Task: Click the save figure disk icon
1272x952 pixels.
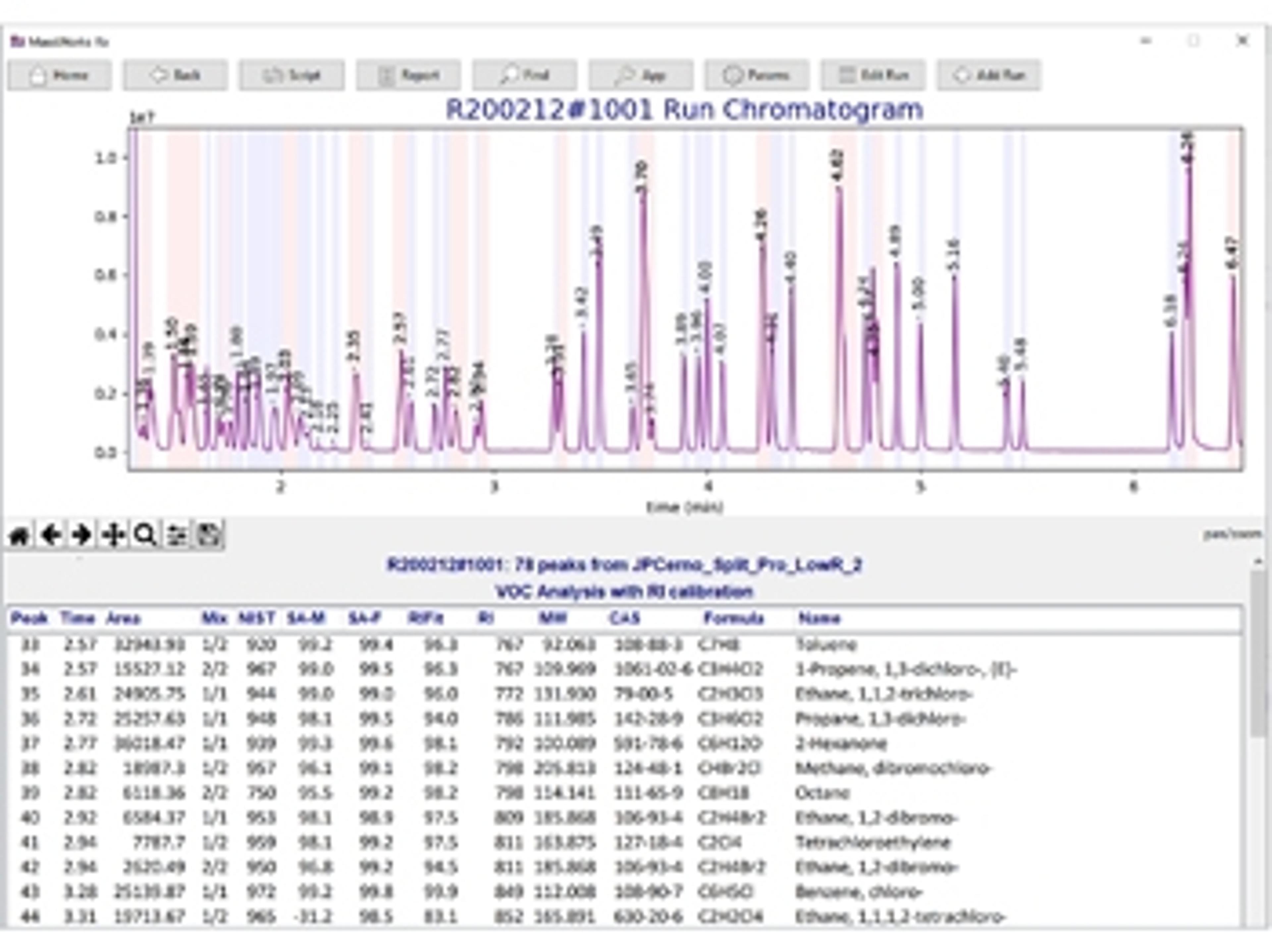Action: [x=208, y=535]
